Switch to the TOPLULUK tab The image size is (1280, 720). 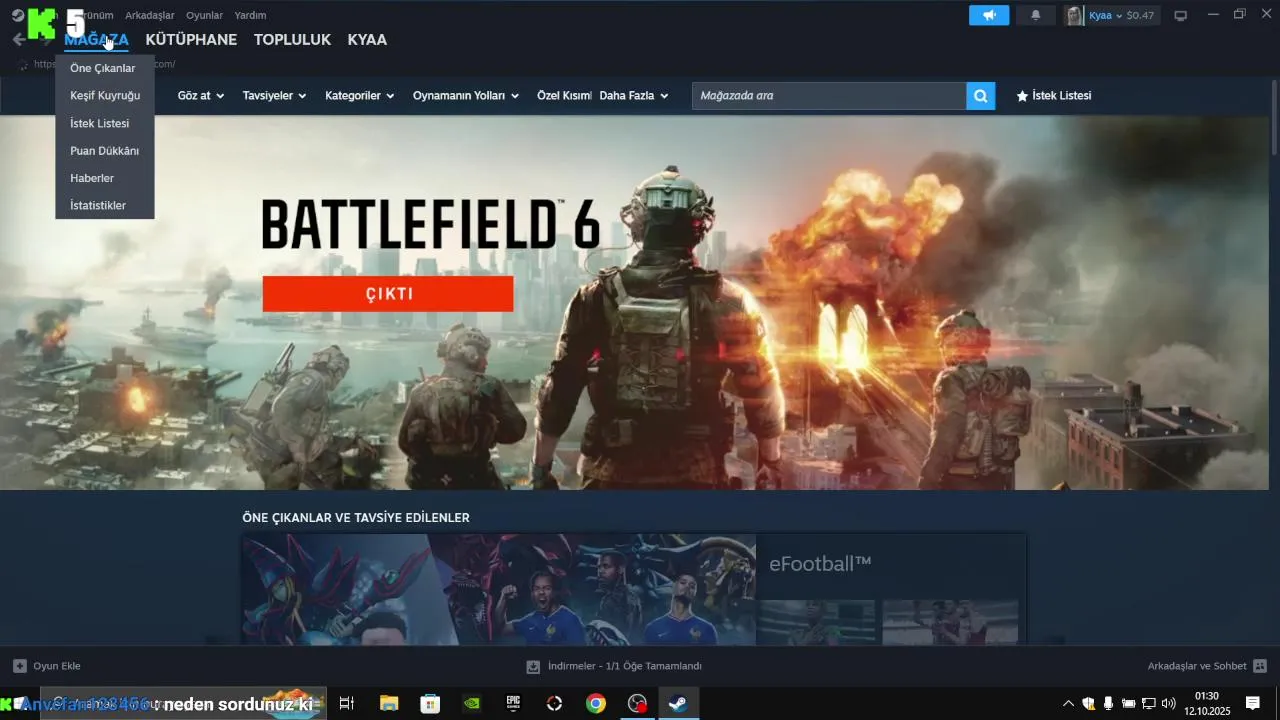[x=292, y=40]
